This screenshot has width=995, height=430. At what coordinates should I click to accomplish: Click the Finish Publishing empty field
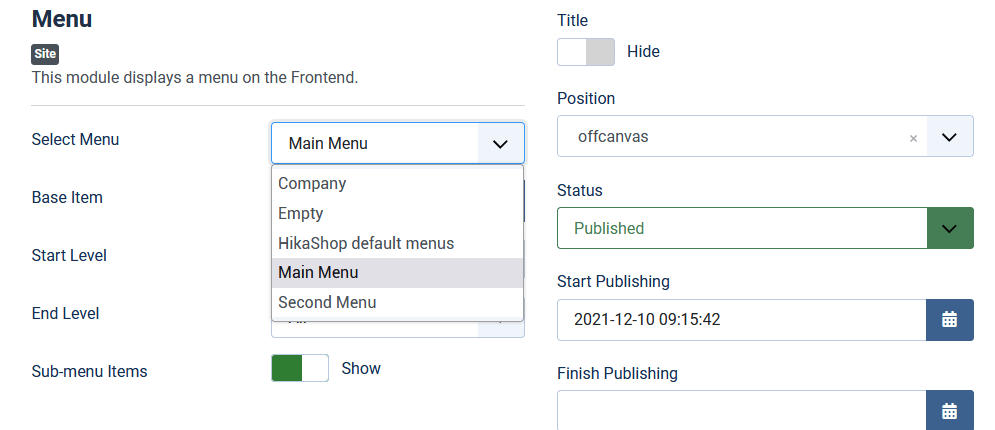click(741, 410)
